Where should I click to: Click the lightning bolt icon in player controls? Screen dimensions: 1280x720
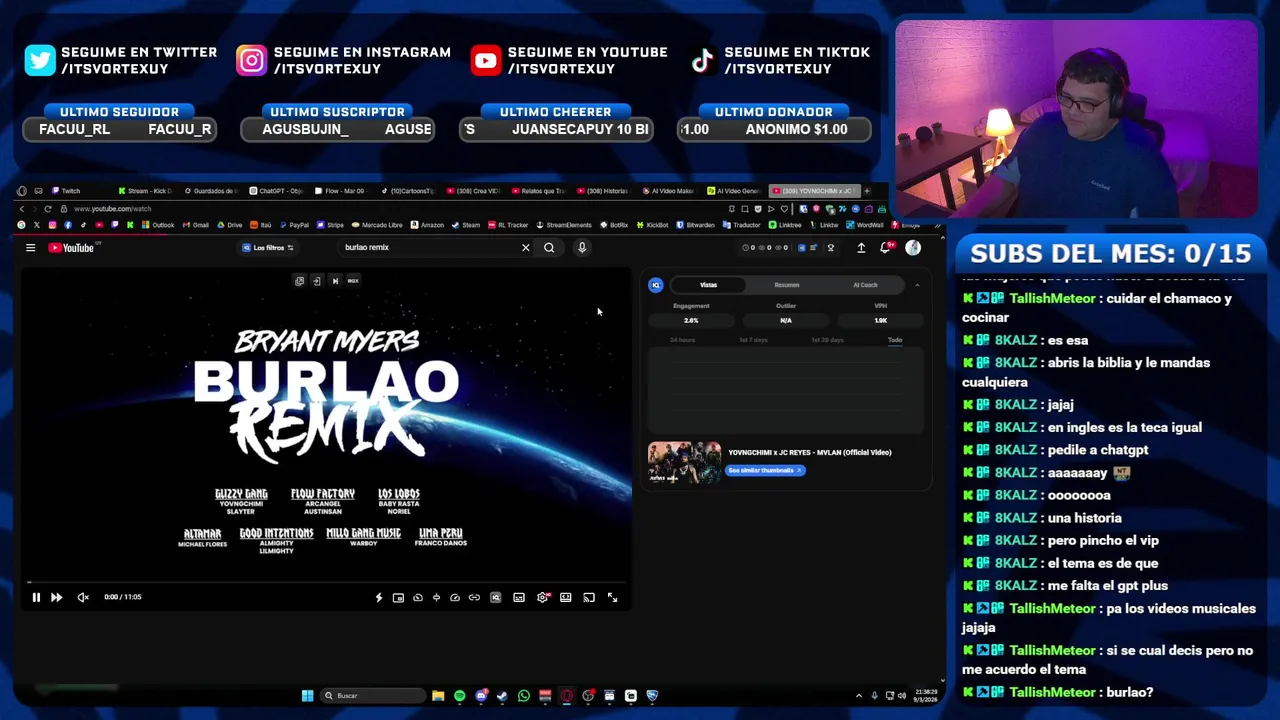tap(378, 597)
